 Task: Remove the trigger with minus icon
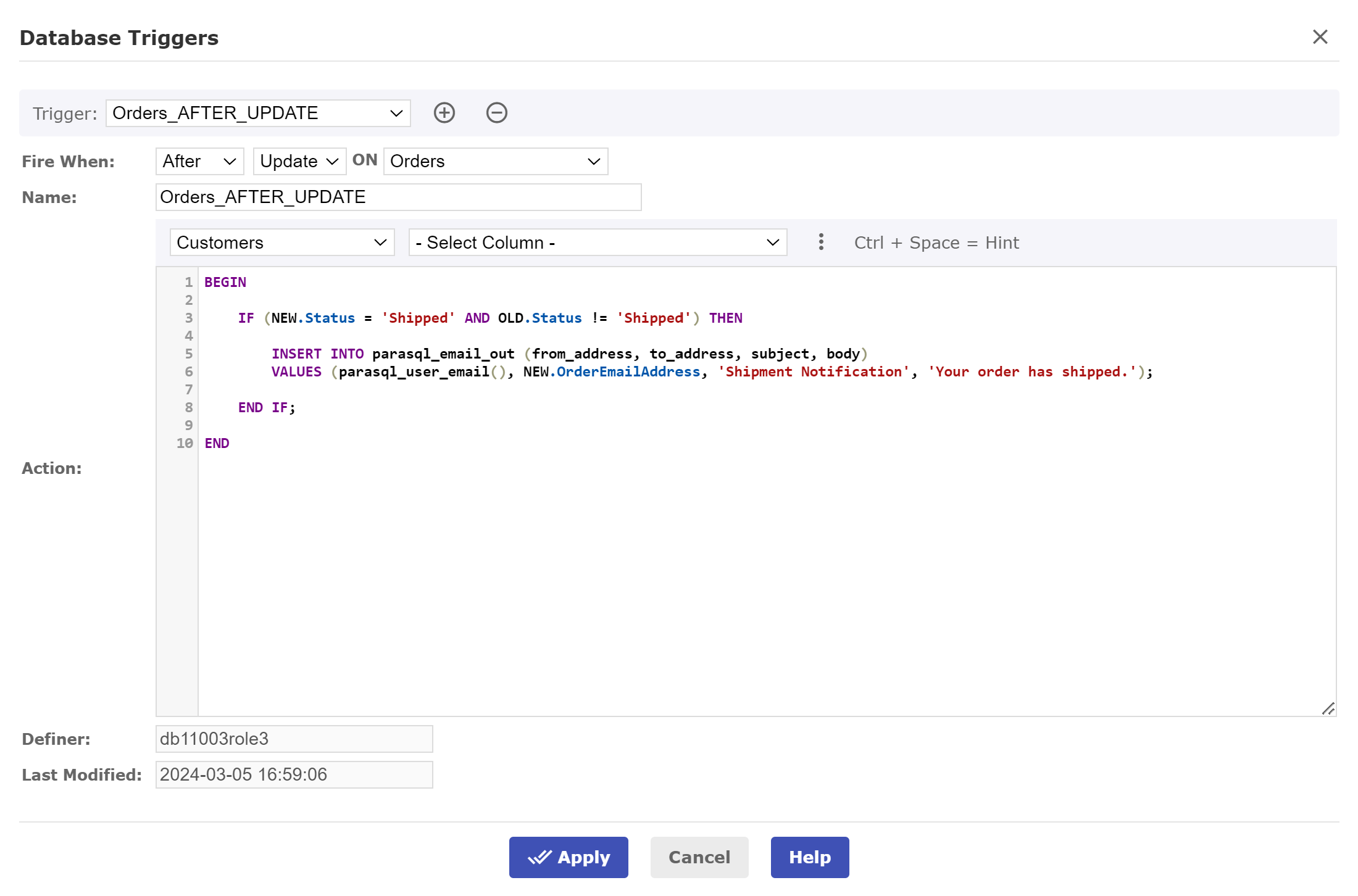[x=496, y=113]
